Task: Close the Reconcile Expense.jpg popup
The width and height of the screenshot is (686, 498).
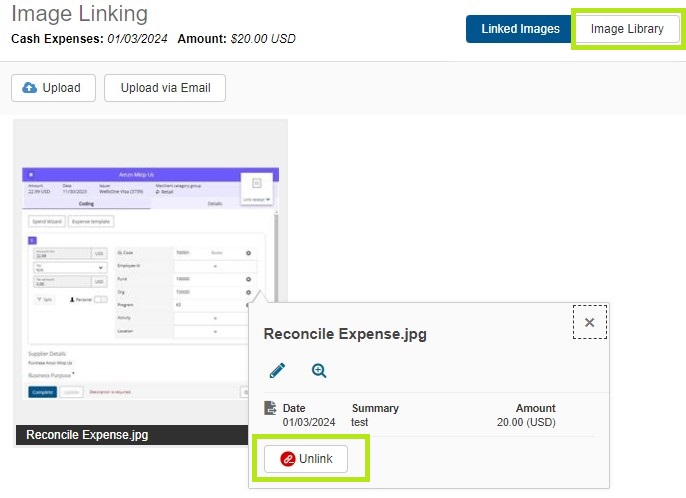Action: pos(589,322)
